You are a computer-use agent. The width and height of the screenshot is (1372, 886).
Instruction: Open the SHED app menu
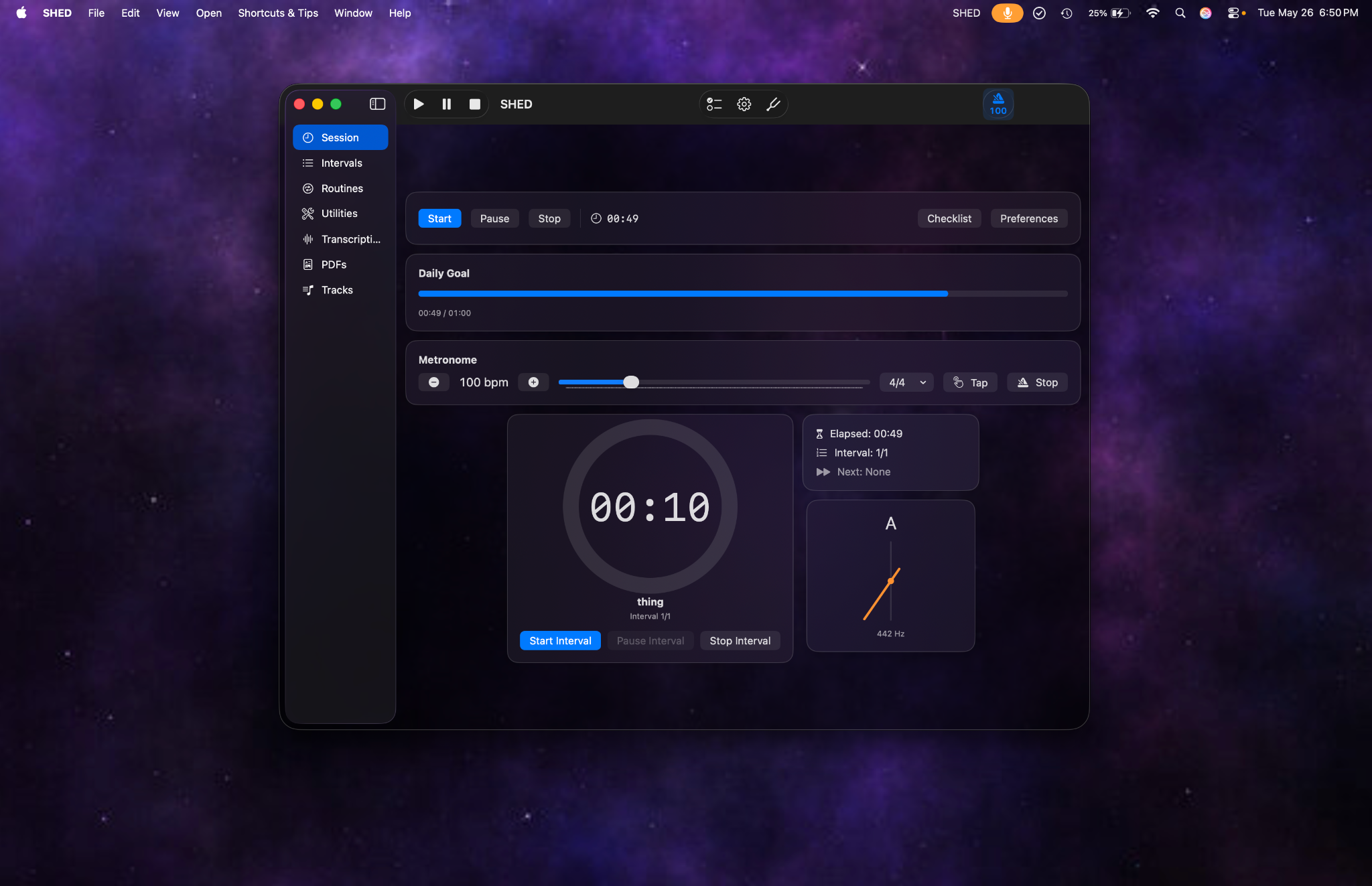pos(57,13)
